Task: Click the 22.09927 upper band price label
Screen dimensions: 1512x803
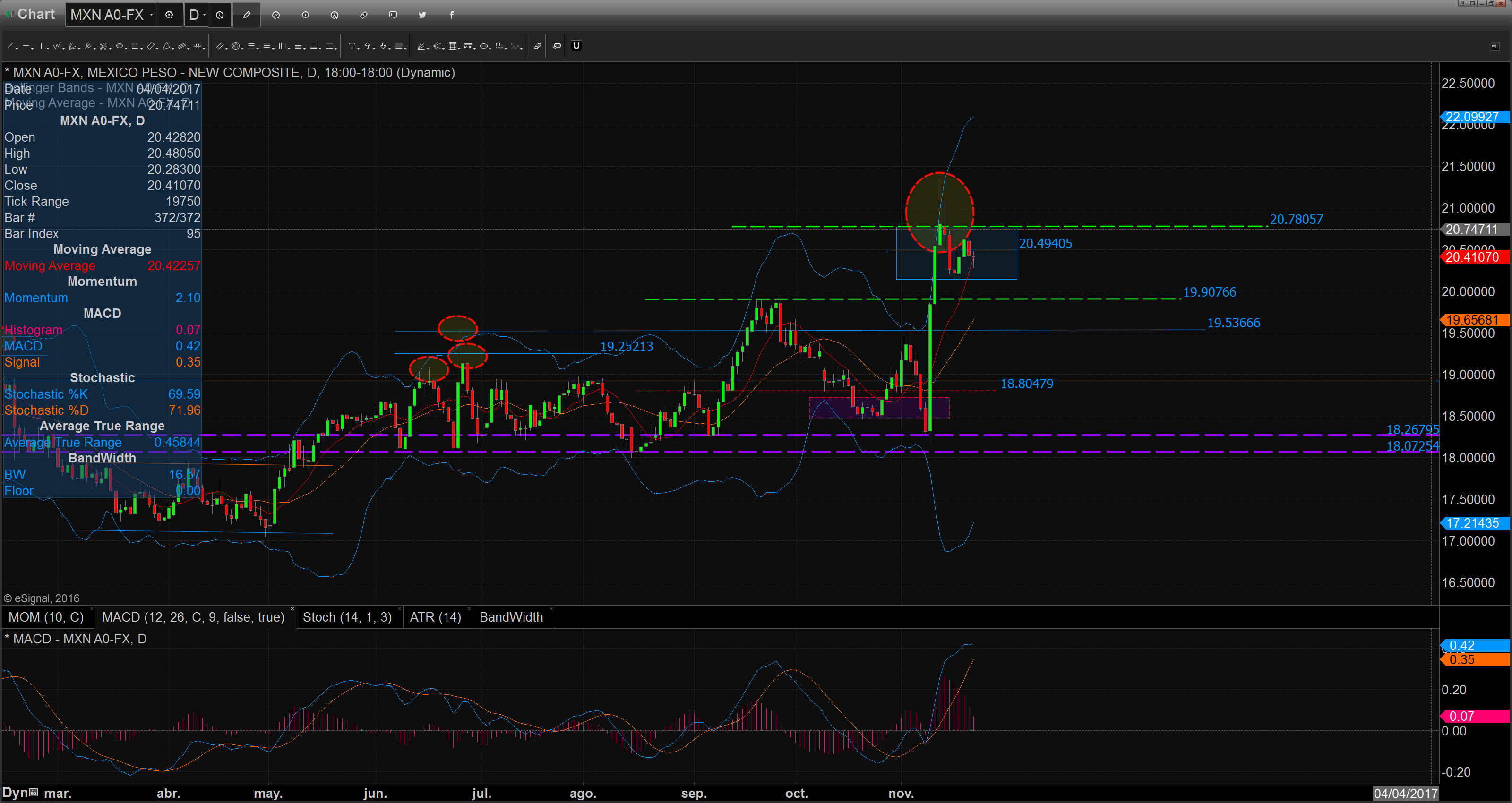Action: point(1474,117)
